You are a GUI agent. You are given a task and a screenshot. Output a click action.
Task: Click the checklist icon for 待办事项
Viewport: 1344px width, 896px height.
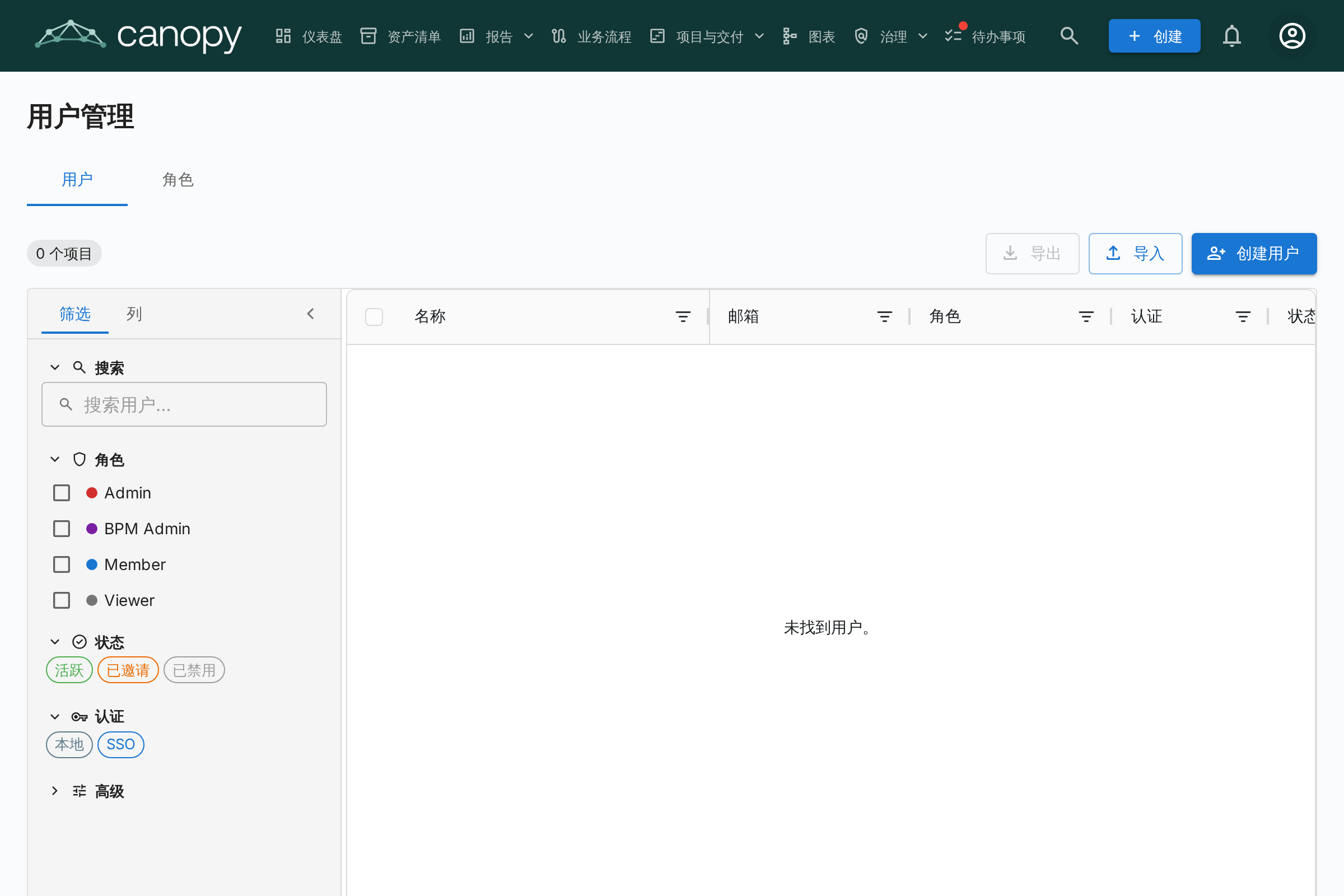point(953,36)
